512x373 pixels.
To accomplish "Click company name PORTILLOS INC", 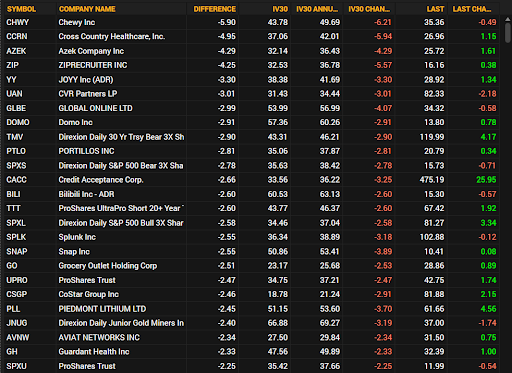I will (86, 151).
